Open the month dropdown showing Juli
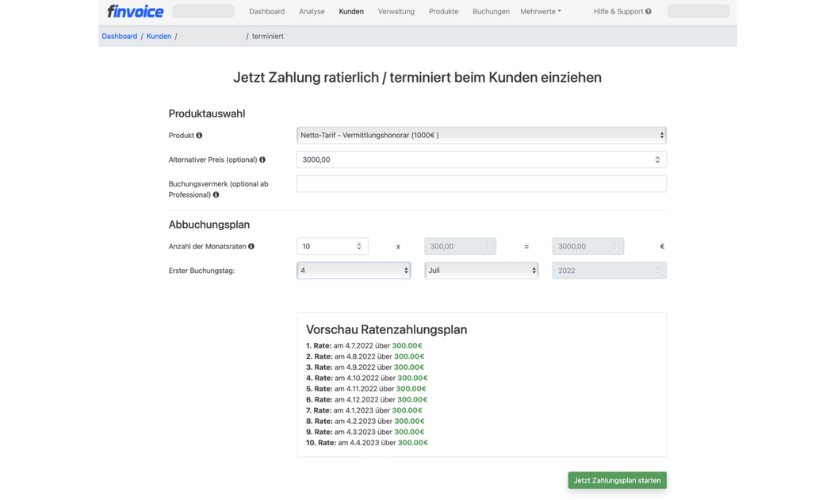This screenshot has width=836, height=500. click(481, 270)
